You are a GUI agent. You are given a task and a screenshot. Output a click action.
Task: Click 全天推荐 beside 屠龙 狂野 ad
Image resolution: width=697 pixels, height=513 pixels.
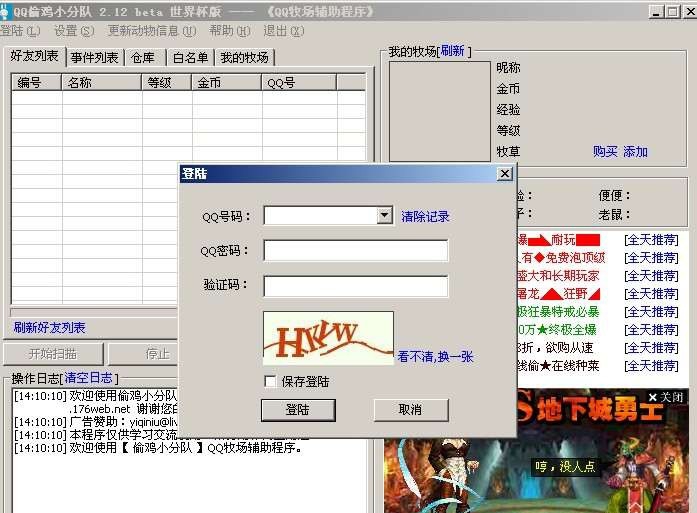pos(651,294)
